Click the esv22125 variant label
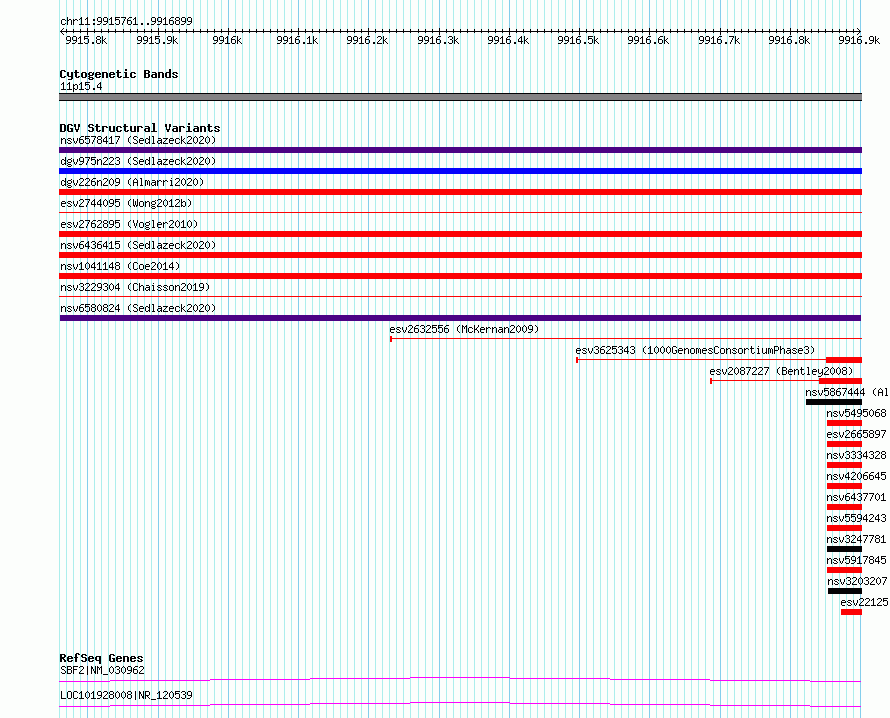The image size is (890, 718). tap(864, 602)
